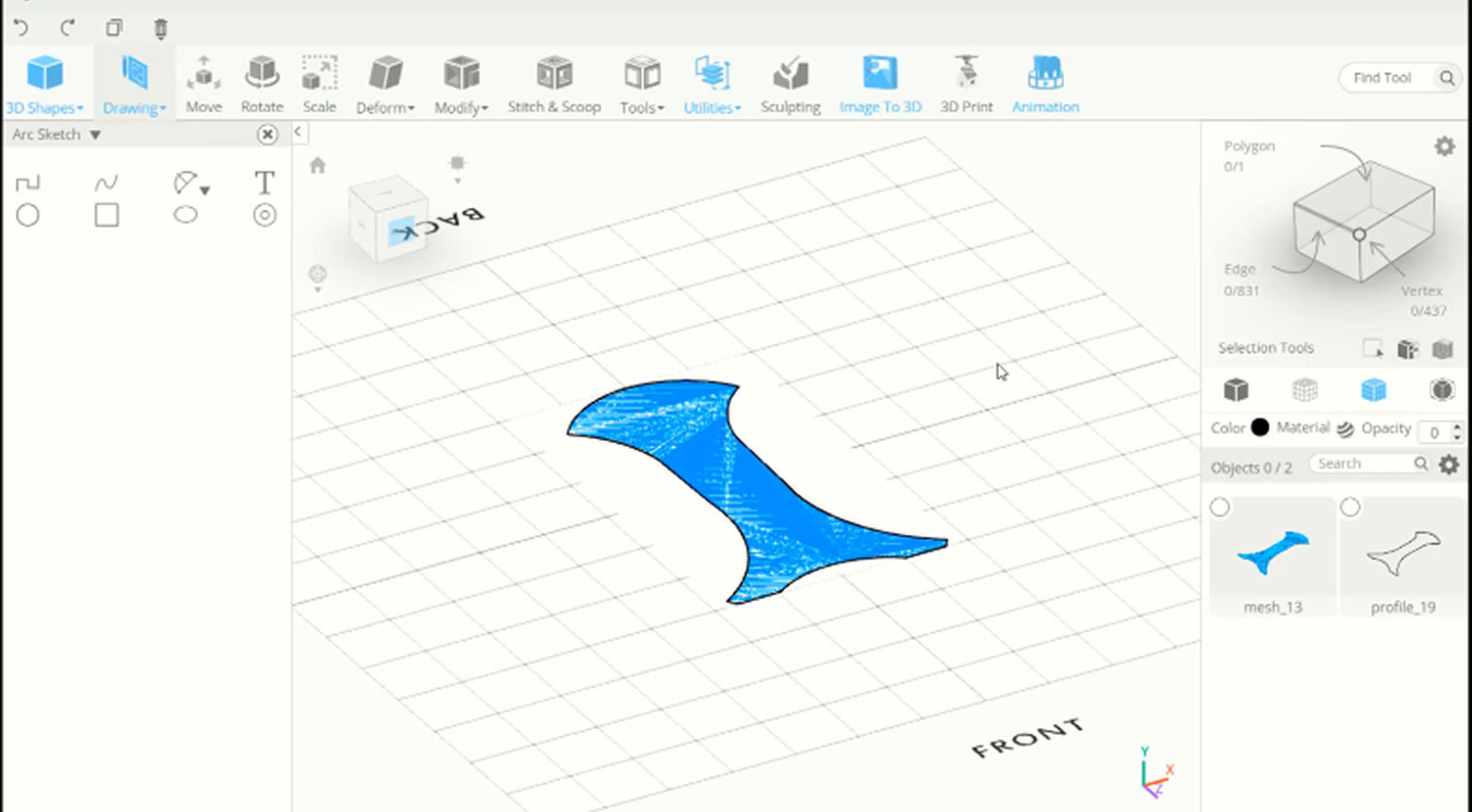The width and height of the screenshot is (1472, 812).
Task: Select the rectangle drawing tool
Action: (x=106, y=216)
